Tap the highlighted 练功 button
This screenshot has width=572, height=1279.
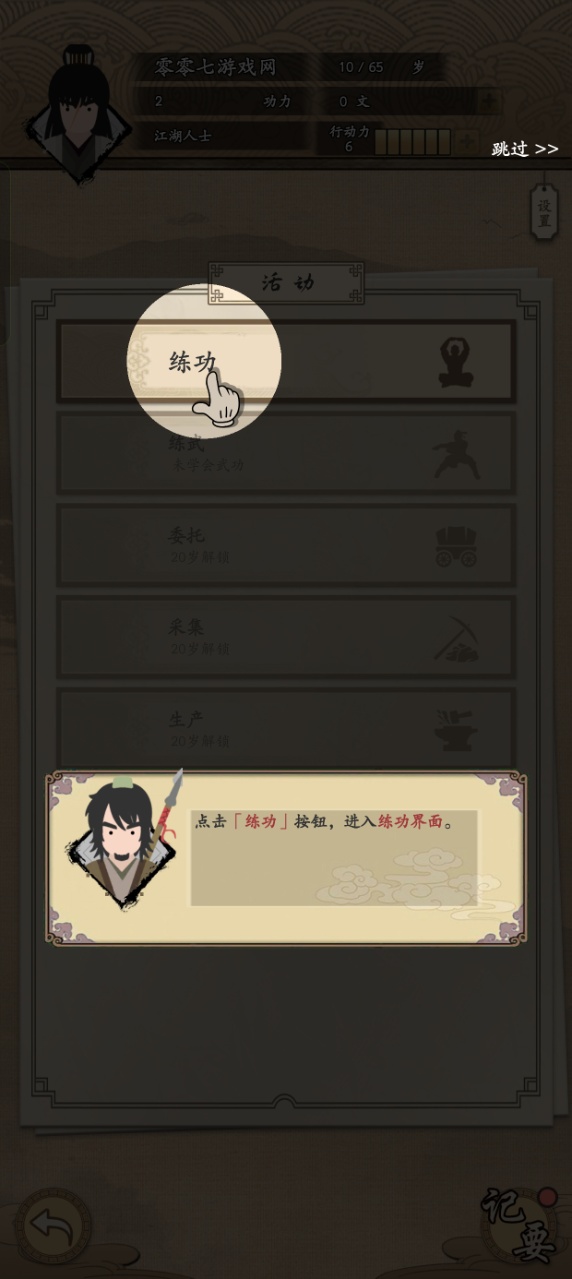click(x=286, y=362)
